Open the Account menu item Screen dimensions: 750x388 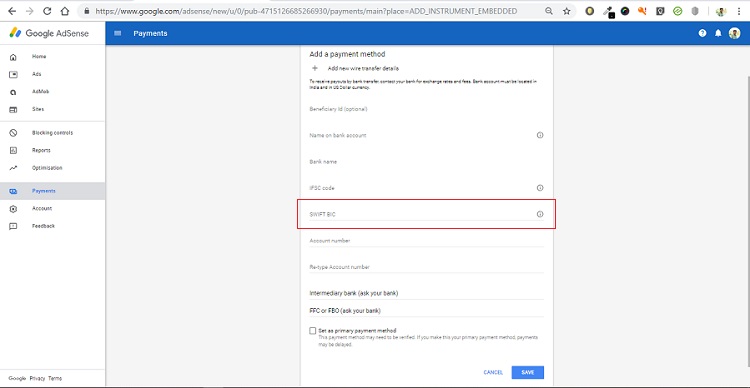click(53, 209)
